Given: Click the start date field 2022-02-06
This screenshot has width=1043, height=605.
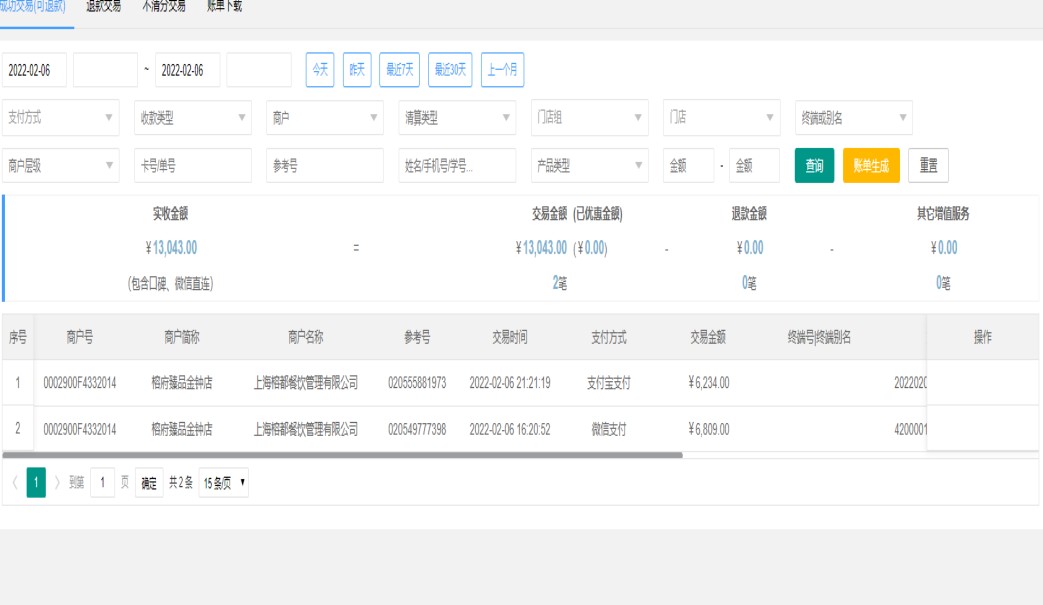Looking at the screenshot, I should click(35, 70).
